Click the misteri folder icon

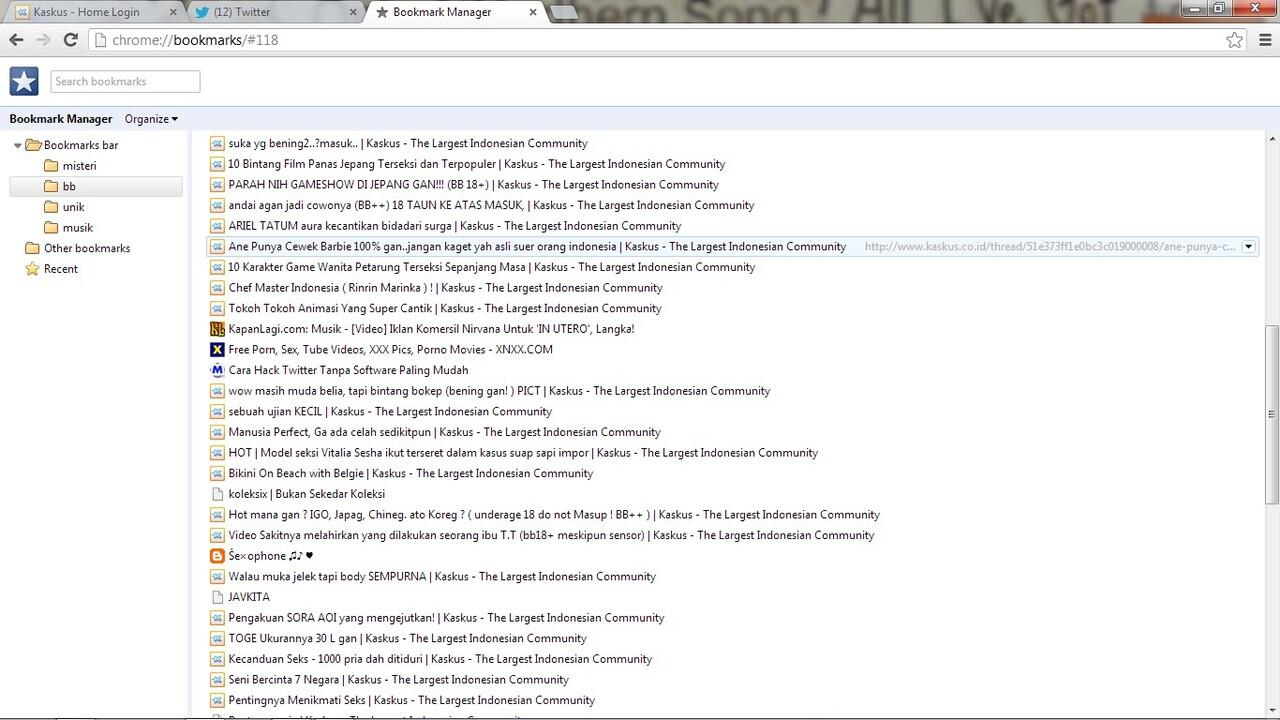[51, 166]
